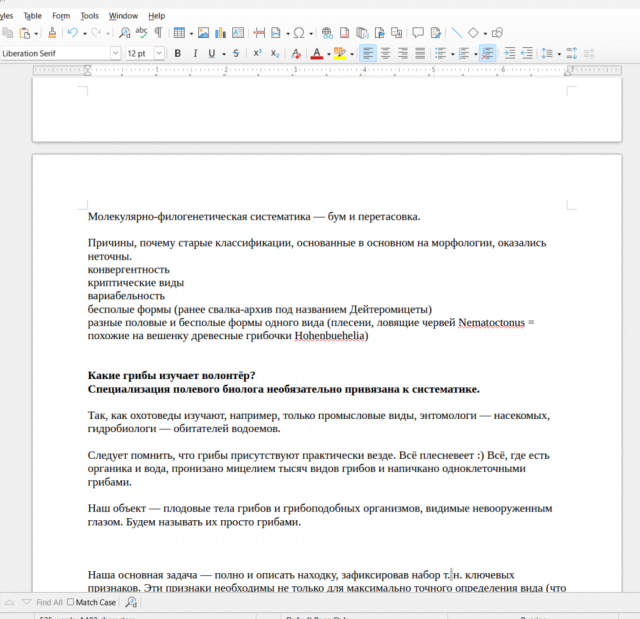This screenshot has width=640, height=619.
Task: Click the Undo arrow icon
Action: coord(73,33)
